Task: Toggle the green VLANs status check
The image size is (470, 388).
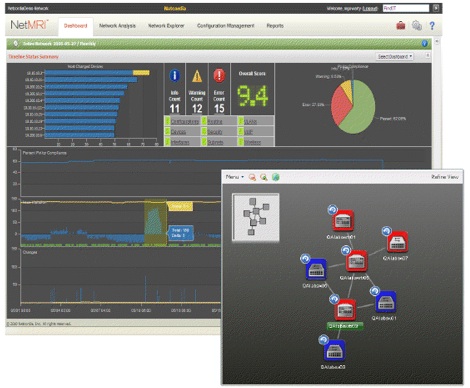Action: [x=241, y=121]
